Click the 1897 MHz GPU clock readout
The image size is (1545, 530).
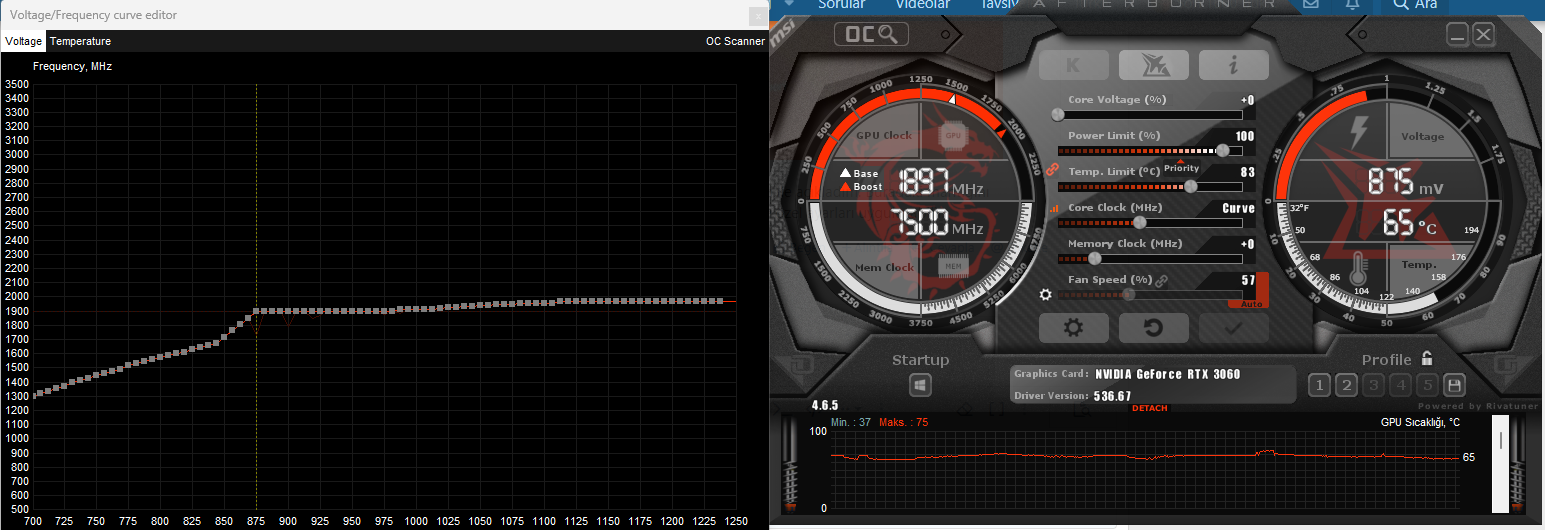[942, 183]
